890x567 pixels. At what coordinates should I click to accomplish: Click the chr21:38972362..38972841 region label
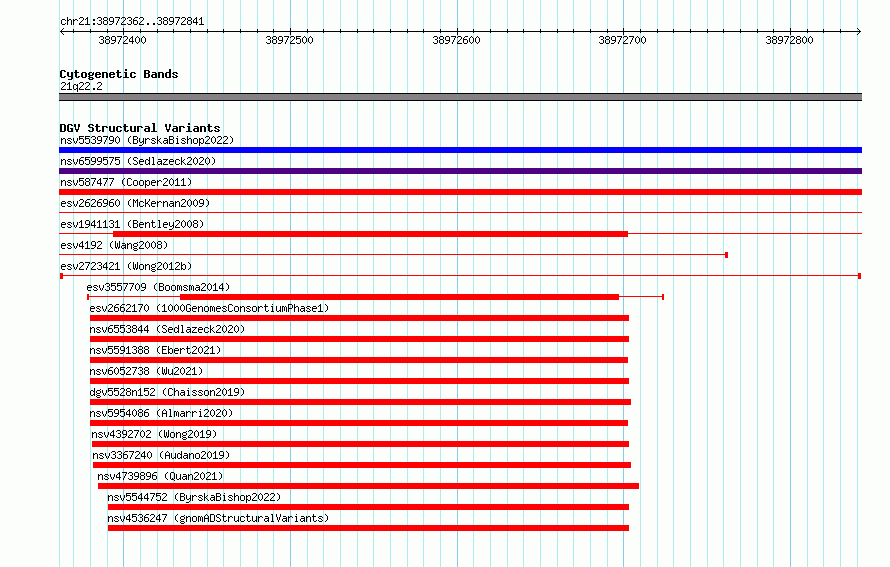point(132,22)
